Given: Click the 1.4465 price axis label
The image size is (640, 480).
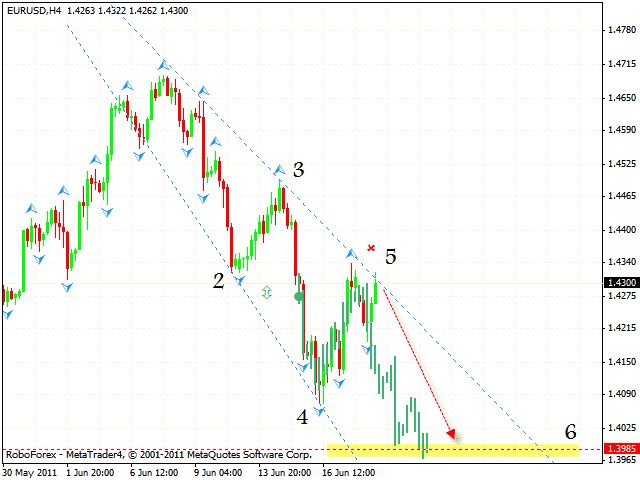Looking at the screenshot, I should tap(622, 196).
